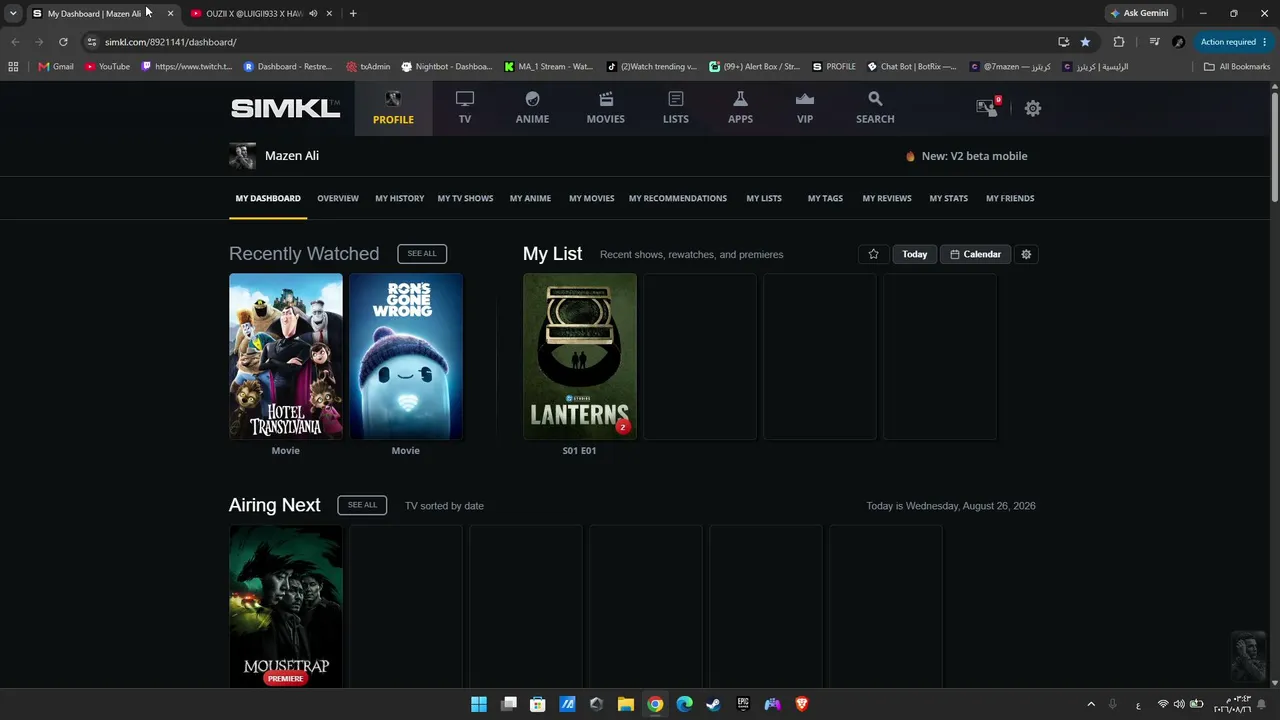View the My Recommendations tab
This screenshot has height=720, width=1280.
tap(678, 198)
